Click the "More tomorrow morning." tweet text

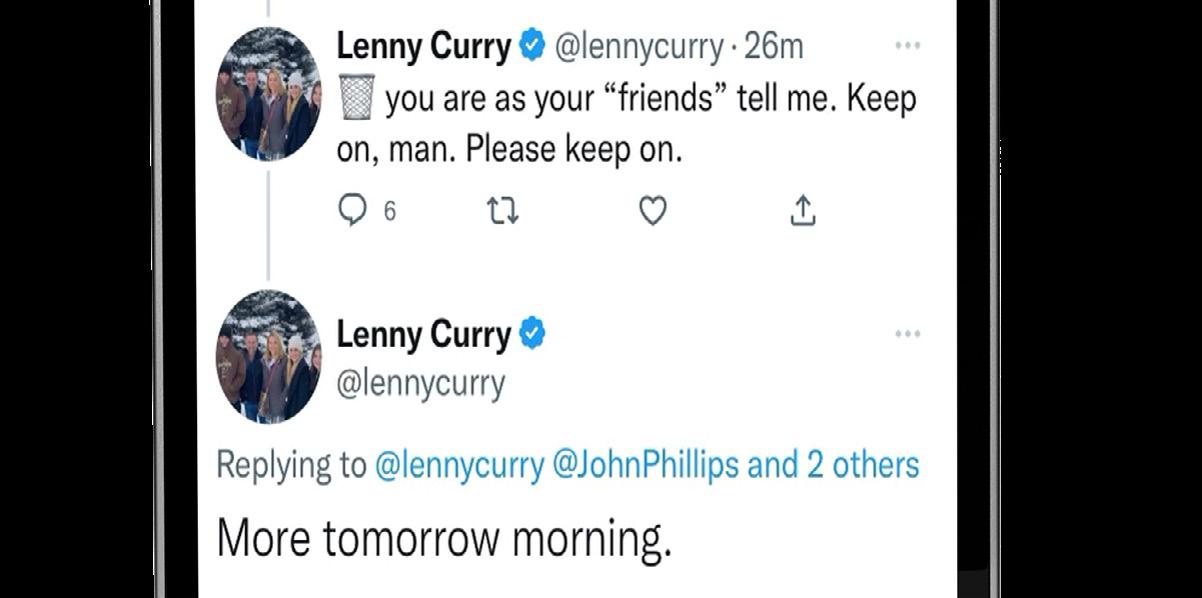tap(444, 538)
